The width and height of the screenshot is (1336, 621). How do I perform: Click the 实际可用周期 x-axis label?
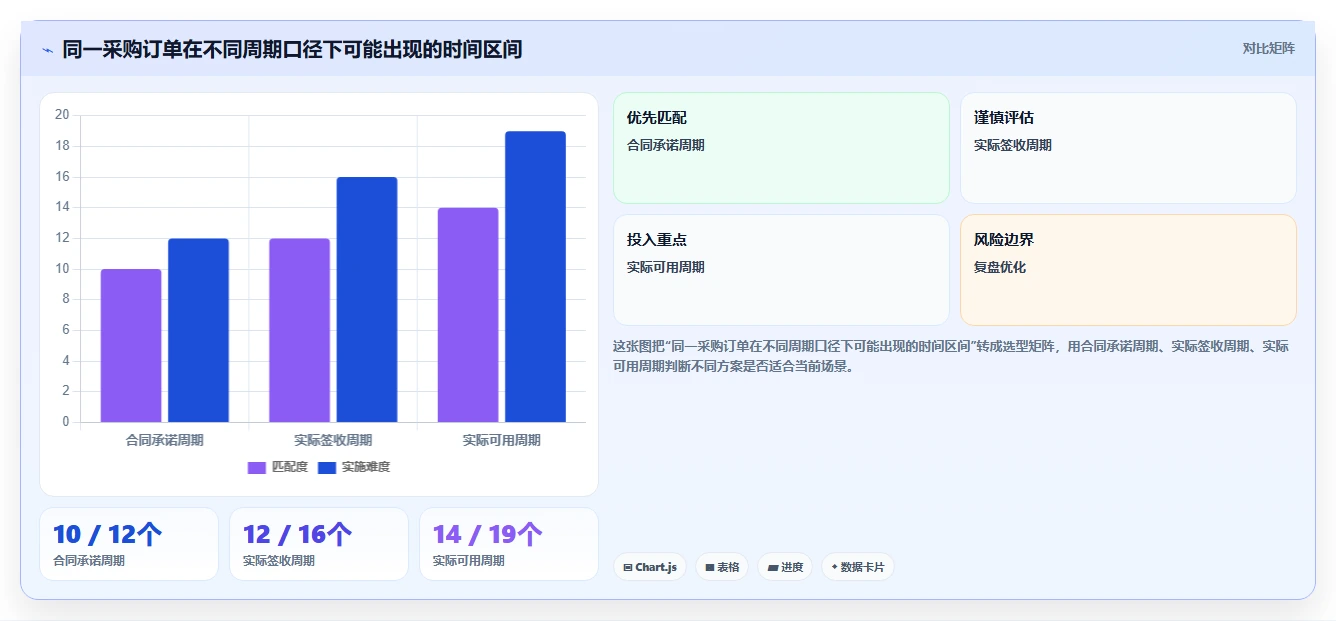pyautogui.click(x=502, y=440)
